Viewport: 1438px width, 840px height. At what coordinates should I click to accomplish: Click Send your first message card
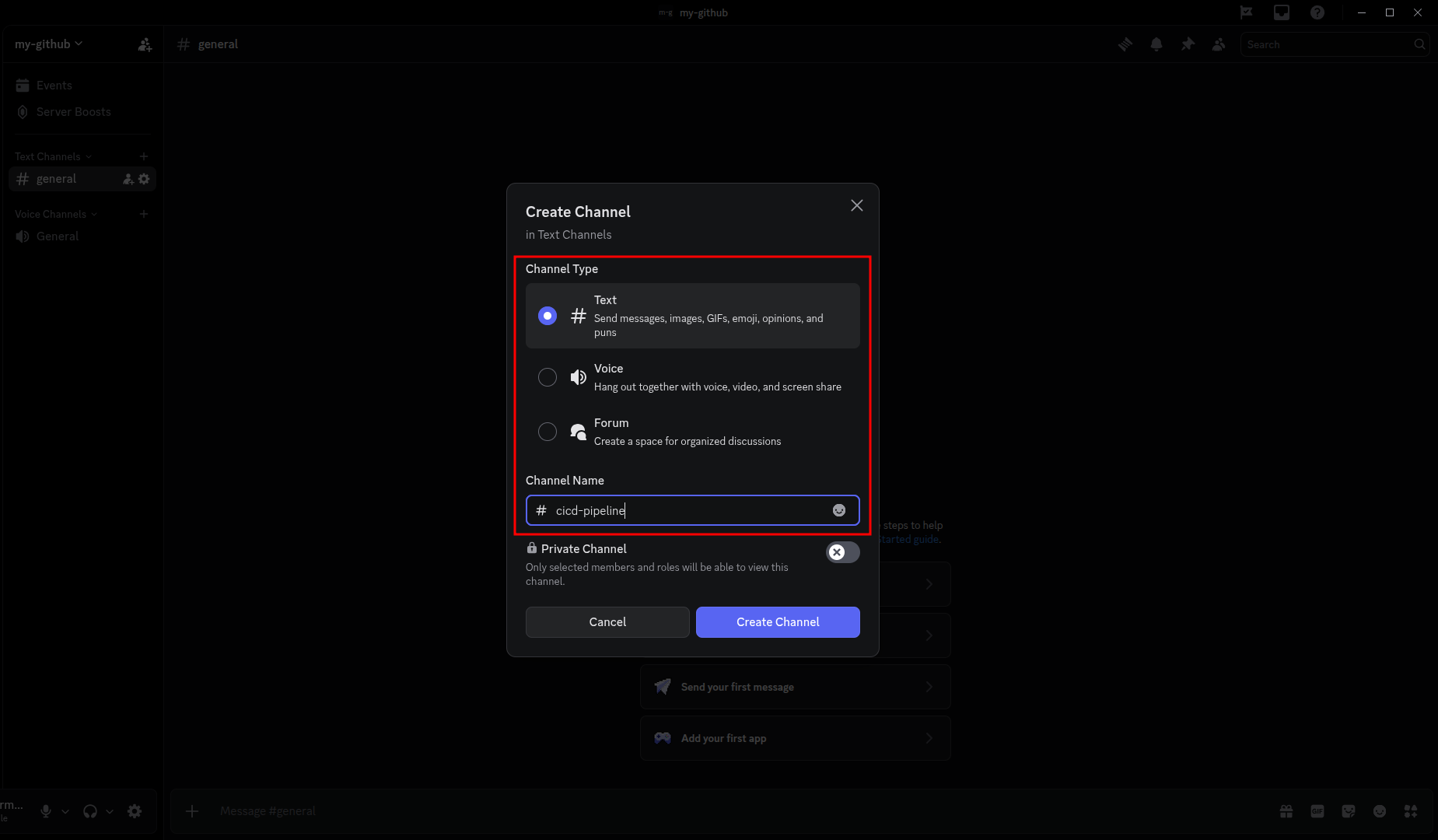point(795,687)
